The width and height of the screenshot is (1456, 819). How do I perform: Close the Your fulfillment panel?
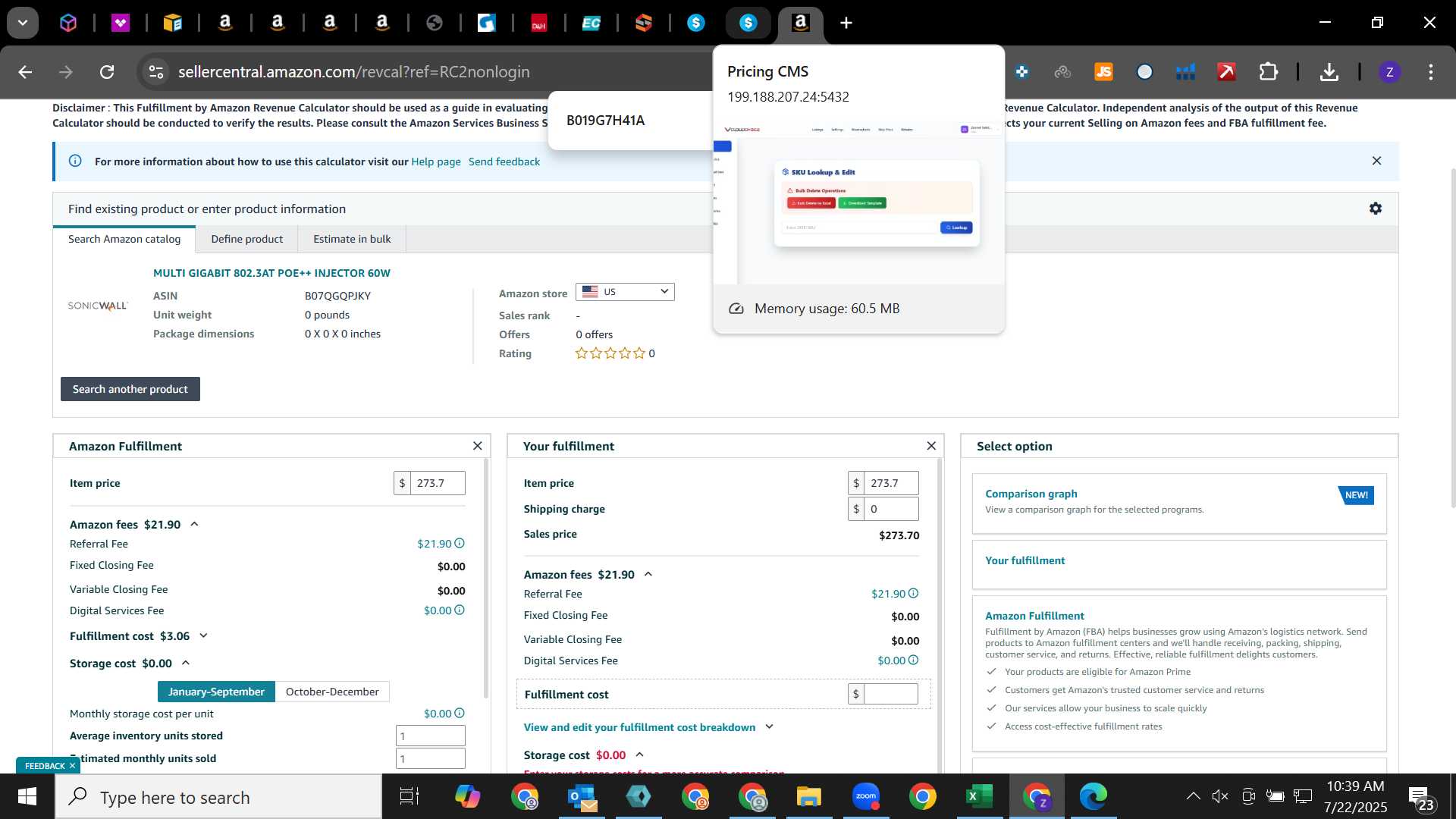click(931, 446)
